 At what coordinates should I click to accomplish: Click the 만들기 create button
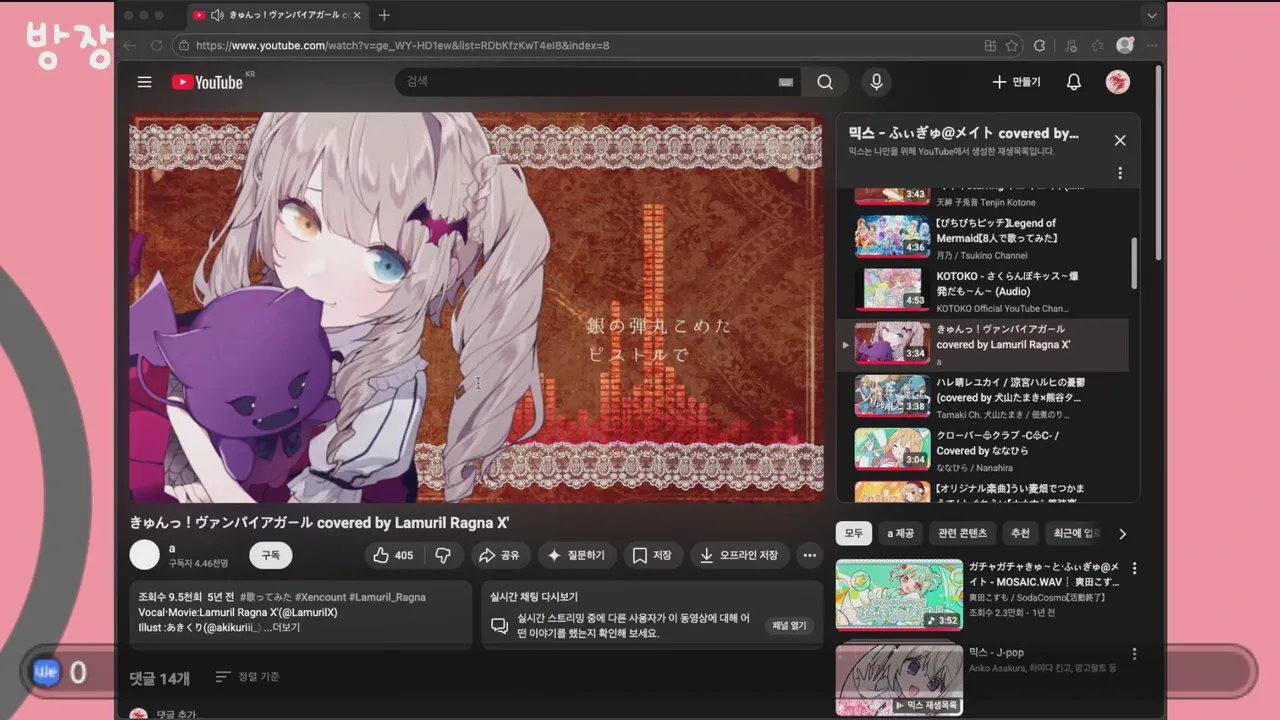(x=1016, y=82)
